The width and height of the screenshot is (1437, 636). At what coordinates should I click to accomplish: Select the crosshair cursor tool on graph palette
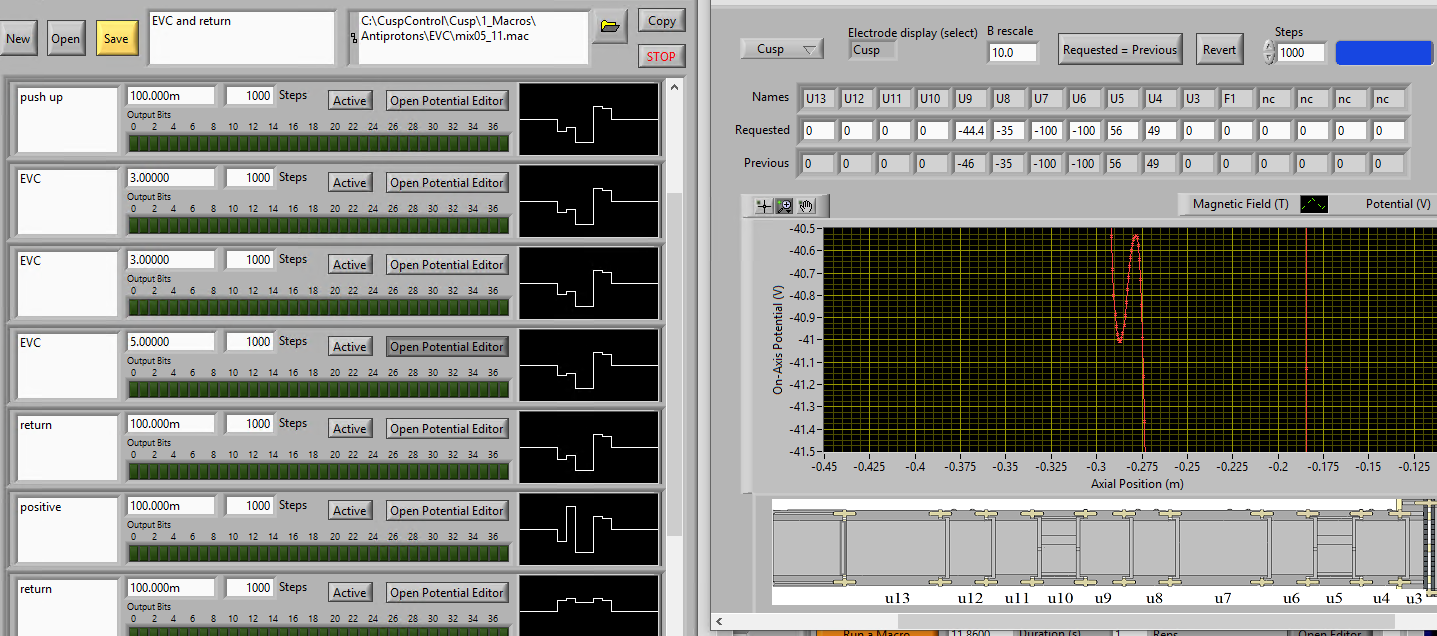765,206
